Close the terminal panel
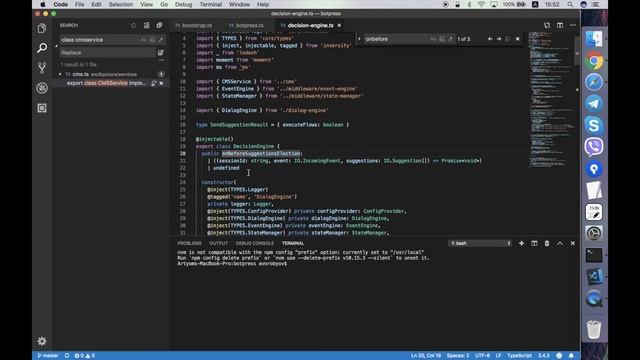The image size is (640, 360). (x=573, y=243)
